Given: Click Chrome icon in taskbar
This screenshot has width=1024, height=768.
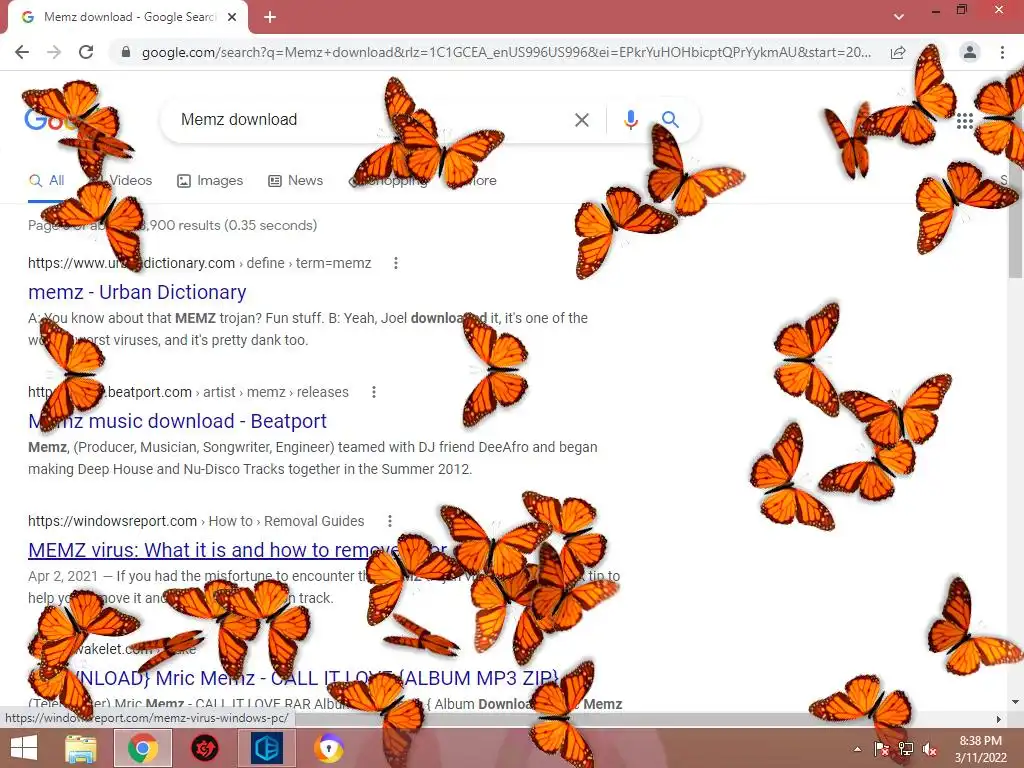Looking at the screenshot, I should click(x=143, y=748).
